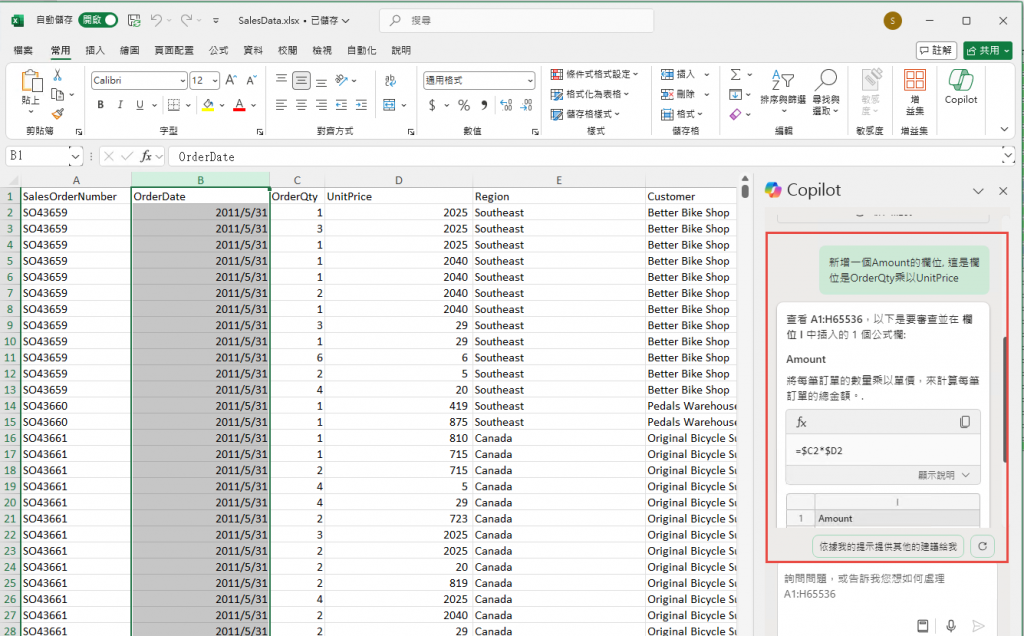
Task: Decrease font size with small A icon
Action: point(251,80)
